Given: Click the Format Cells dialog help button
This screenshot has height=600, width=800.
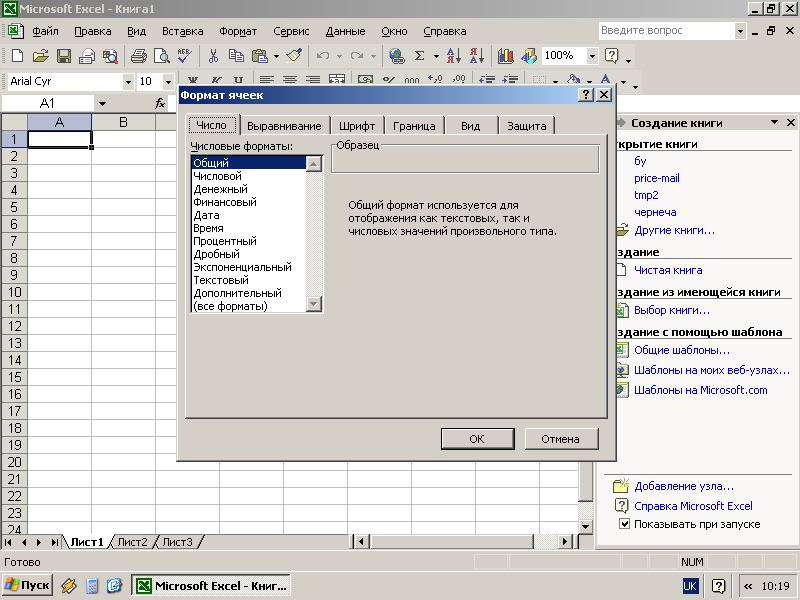Looking at the screenshot, I should coord(586,95).
